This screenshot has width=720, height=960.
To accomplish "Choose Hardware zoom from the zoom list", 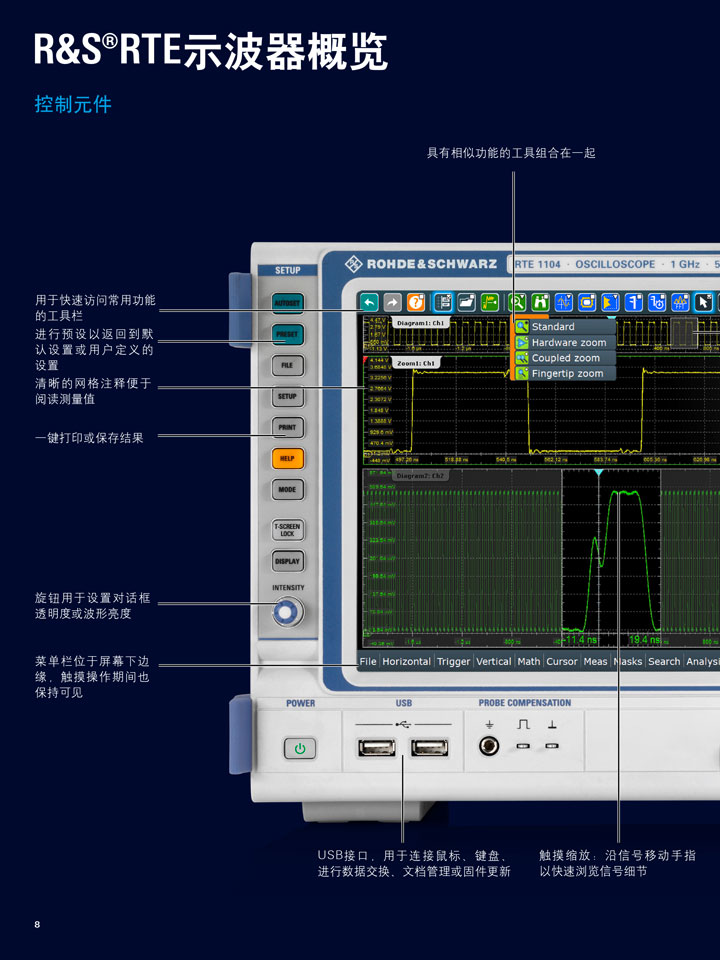I will pyautogui.click(x=565, y=343).
